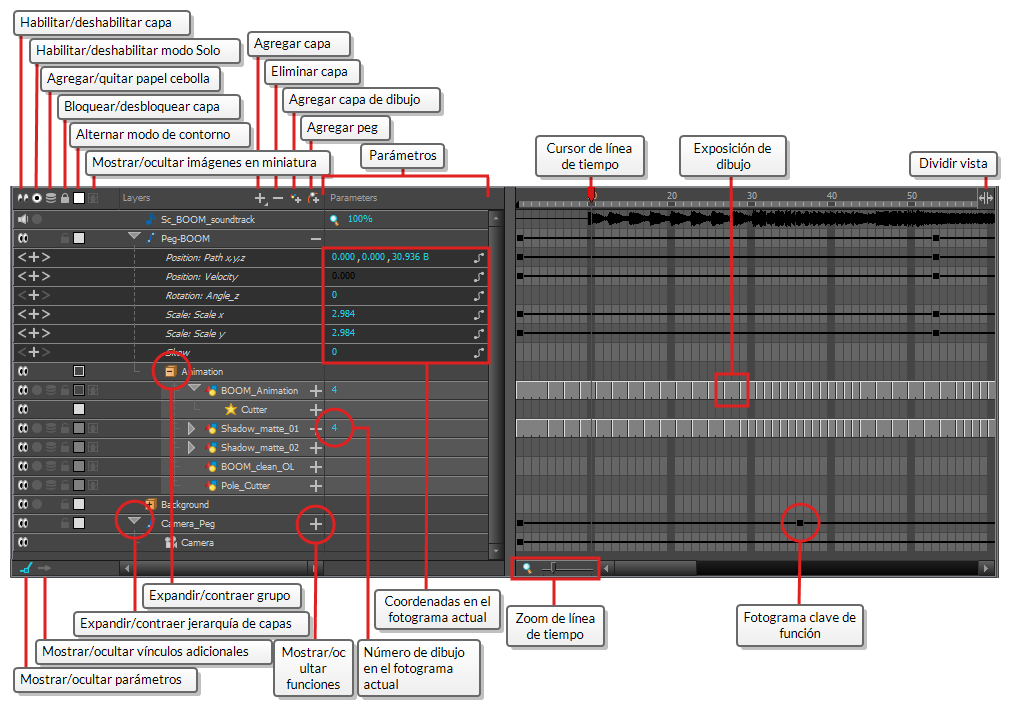Click the Add Drawing Layer icon in header
The image size is (1009, 712).
pyautogui.click(x=295, y=198)
